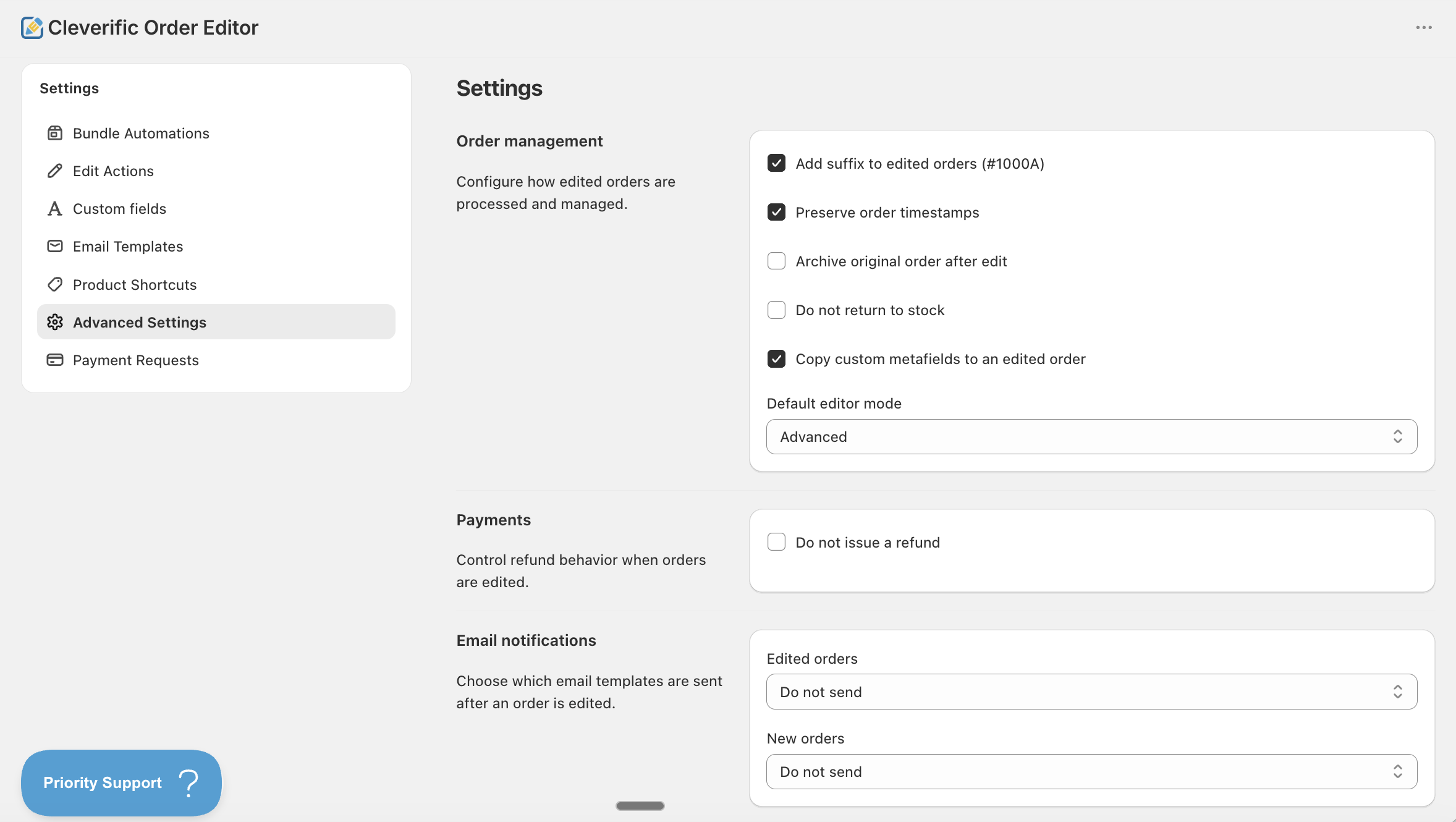1456x822 pixels.
Task: Click the Edit Actions pencil icon
Action: coord(55,171)
